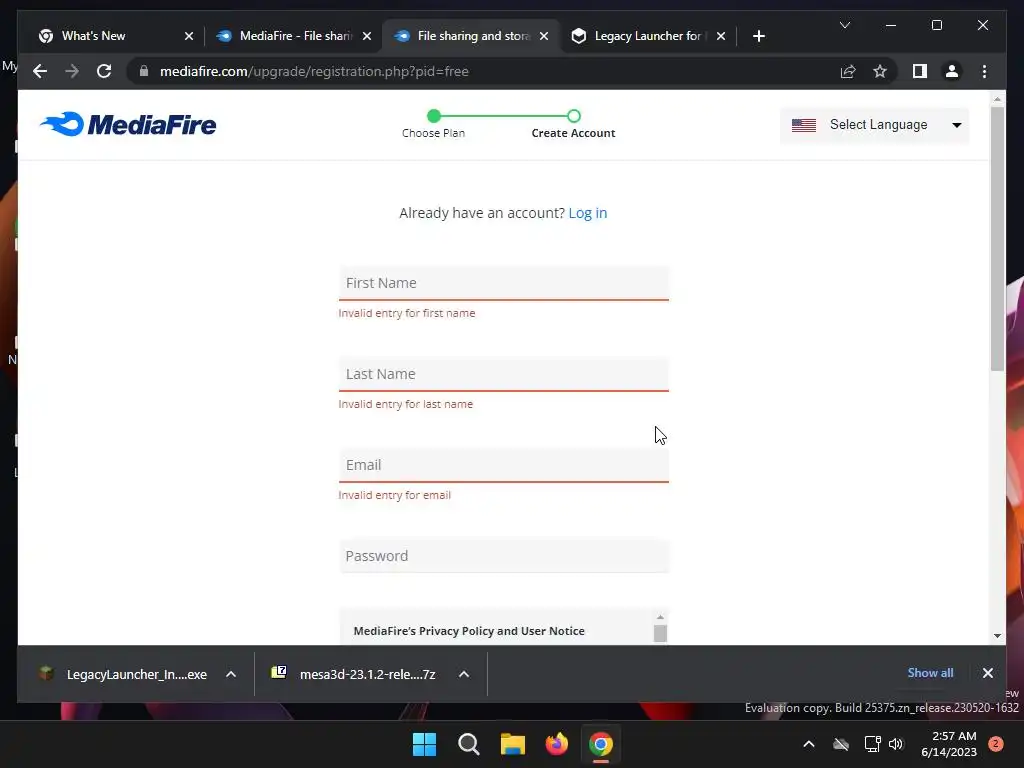The height and width of the screenshot is (768, 1024).
Task: Show hidden system tray icons
Action: click(x=808, y=744)
